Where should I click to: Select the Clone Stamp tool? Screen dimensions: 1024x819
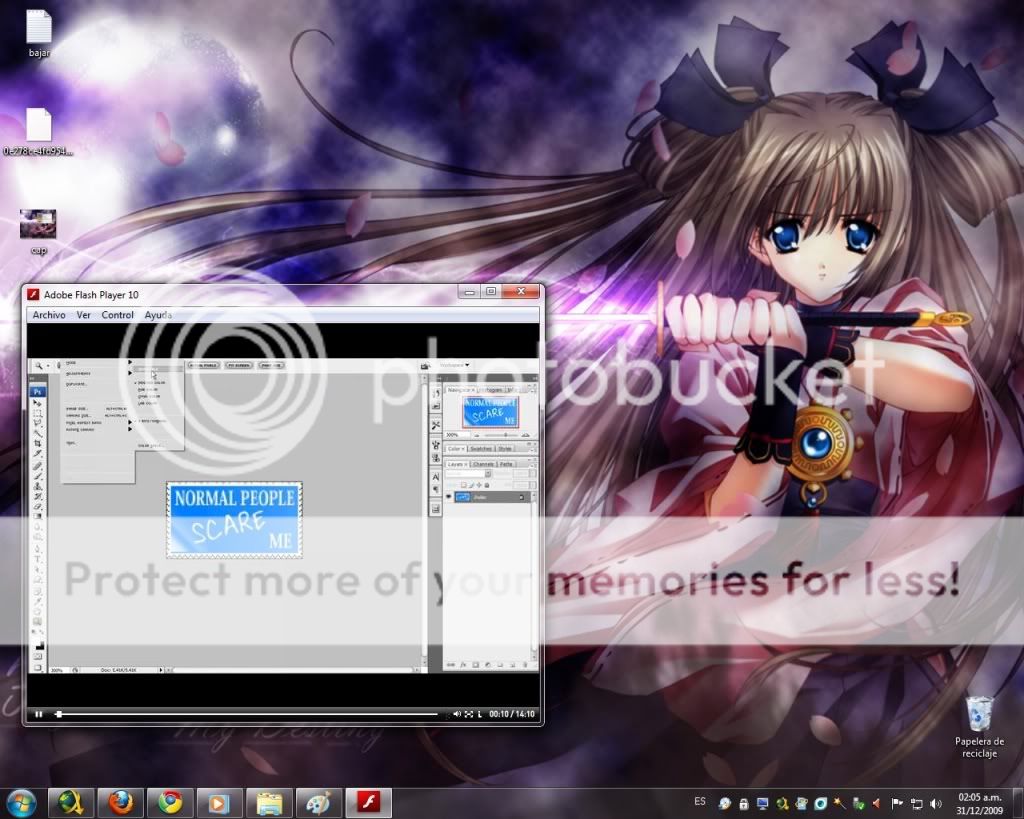(37, 487)
